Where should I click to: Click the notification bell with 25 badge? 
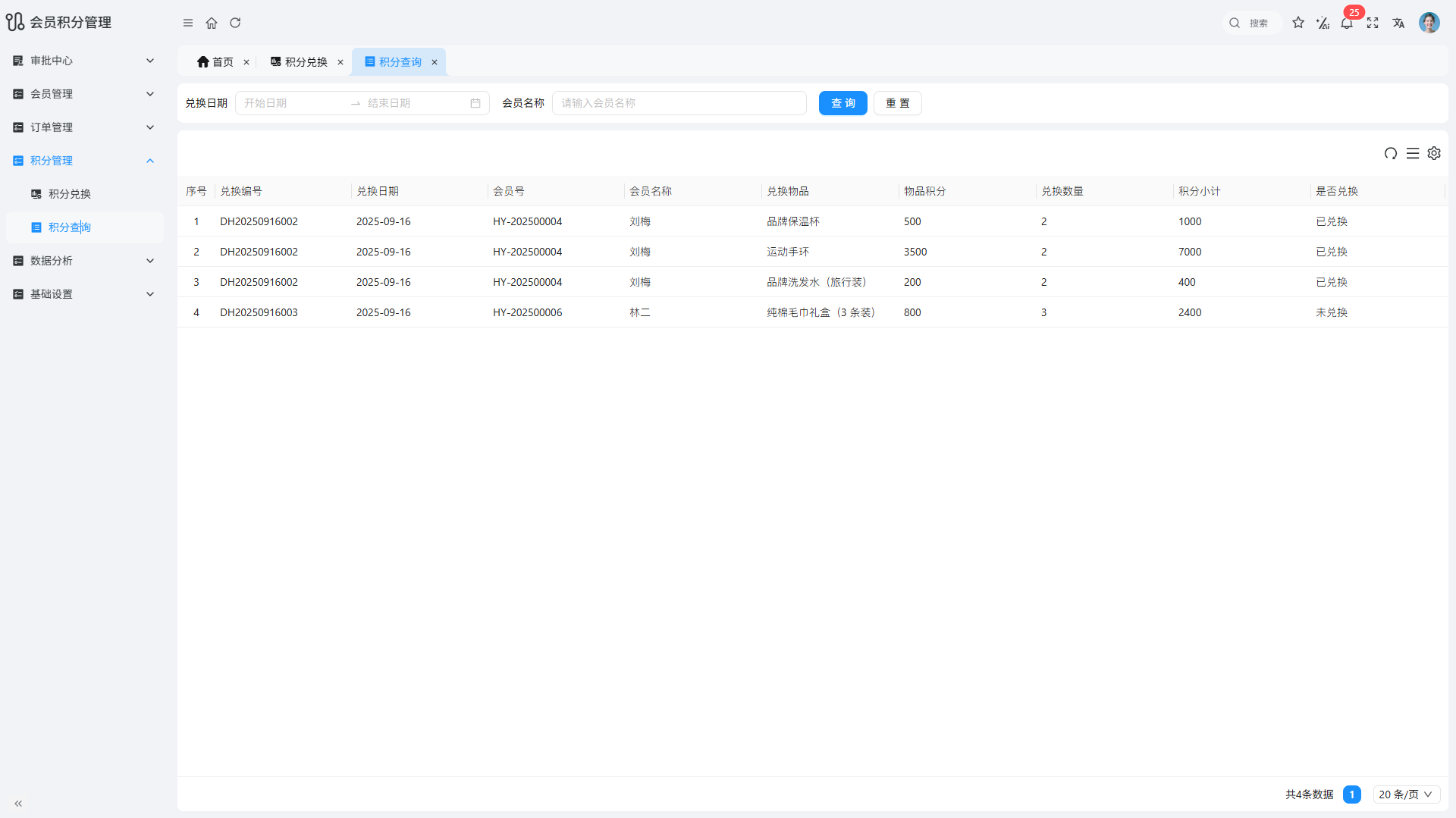(x=1348, y=24)
